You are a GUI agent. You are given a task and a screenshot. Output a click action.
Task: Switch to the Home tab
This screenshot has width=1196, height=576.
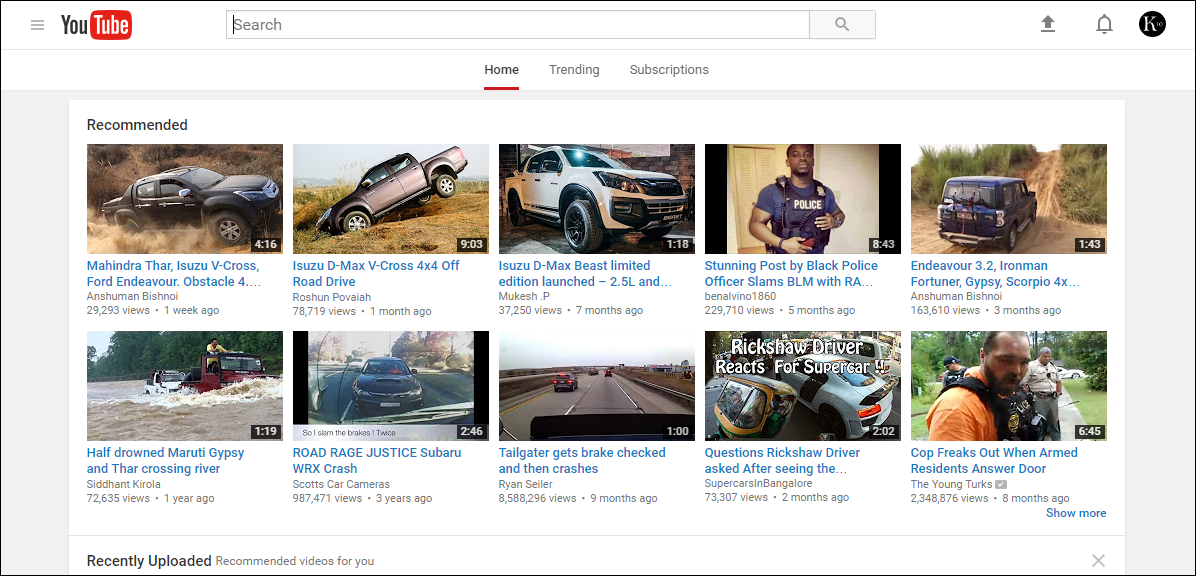[501, 69]
